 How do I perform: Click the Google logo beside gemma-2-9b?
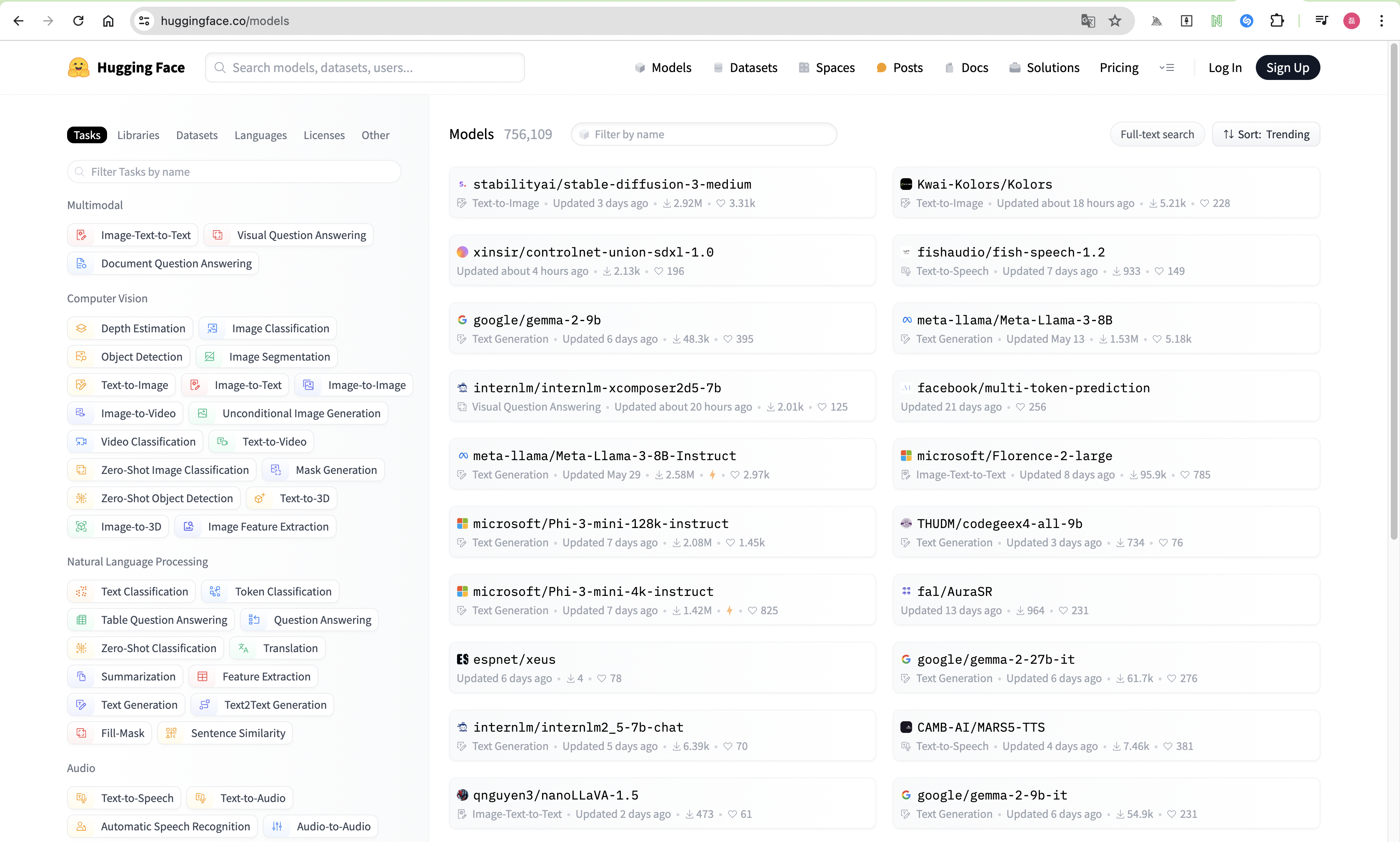point(462,320)
